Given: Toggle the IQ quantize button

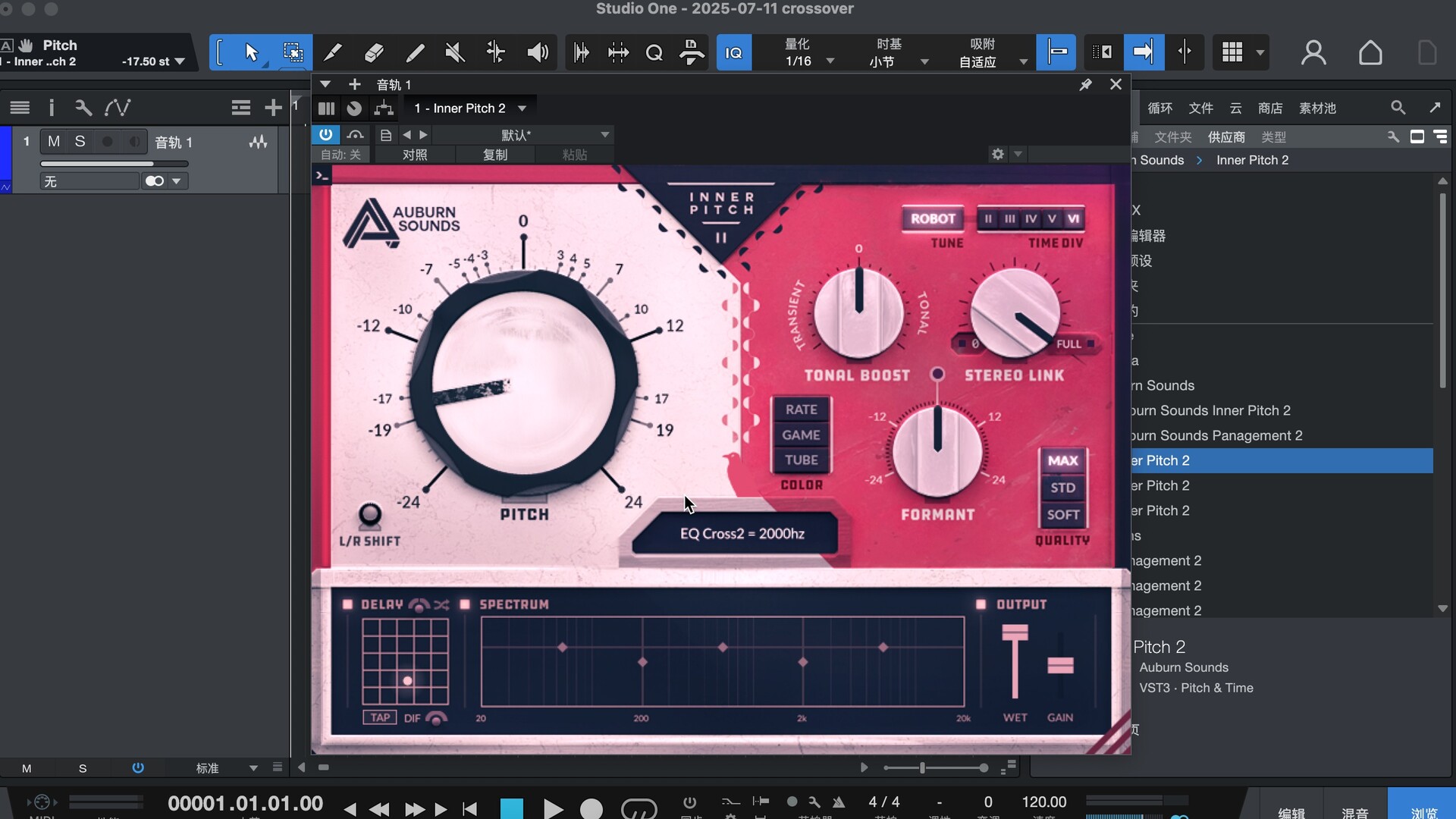Looking at the screenshot, I should [x=734, y=52].
